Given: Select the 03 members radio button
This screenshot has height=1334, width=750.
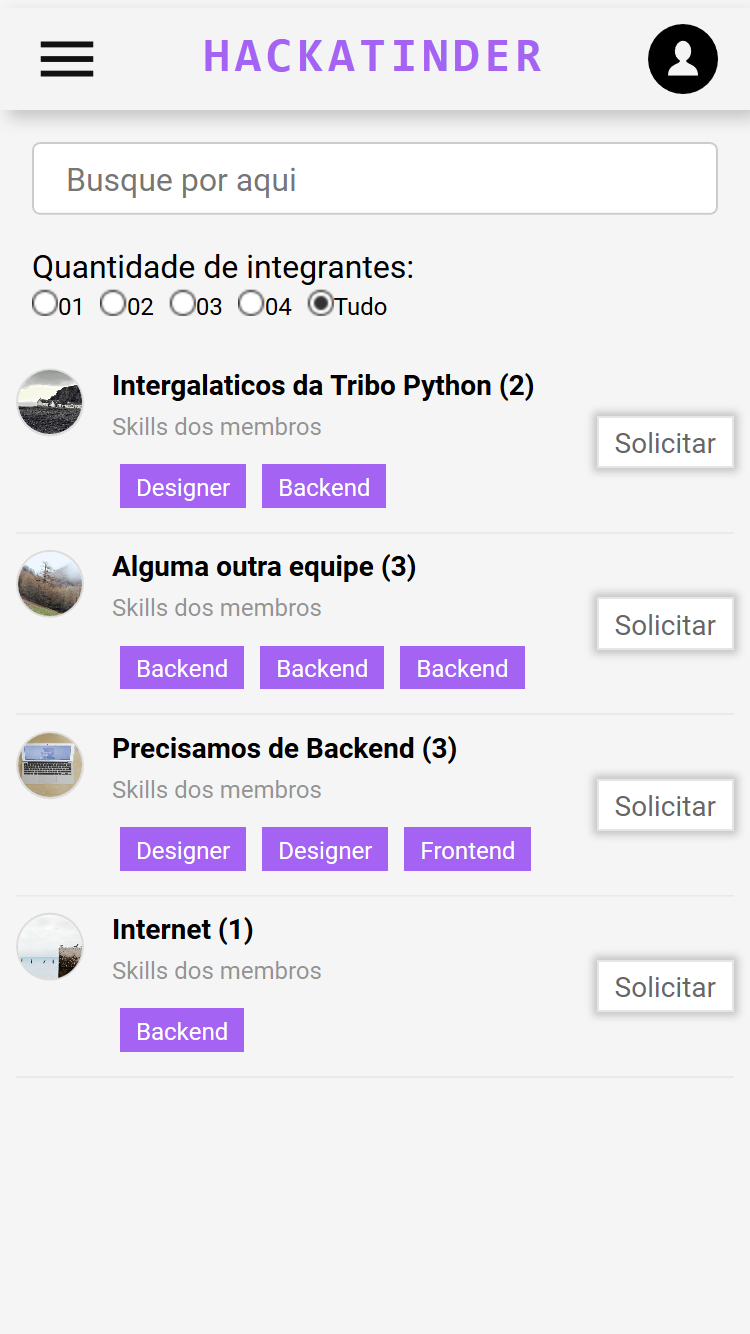Looking at the screenshot, I should tap(182, 303).
